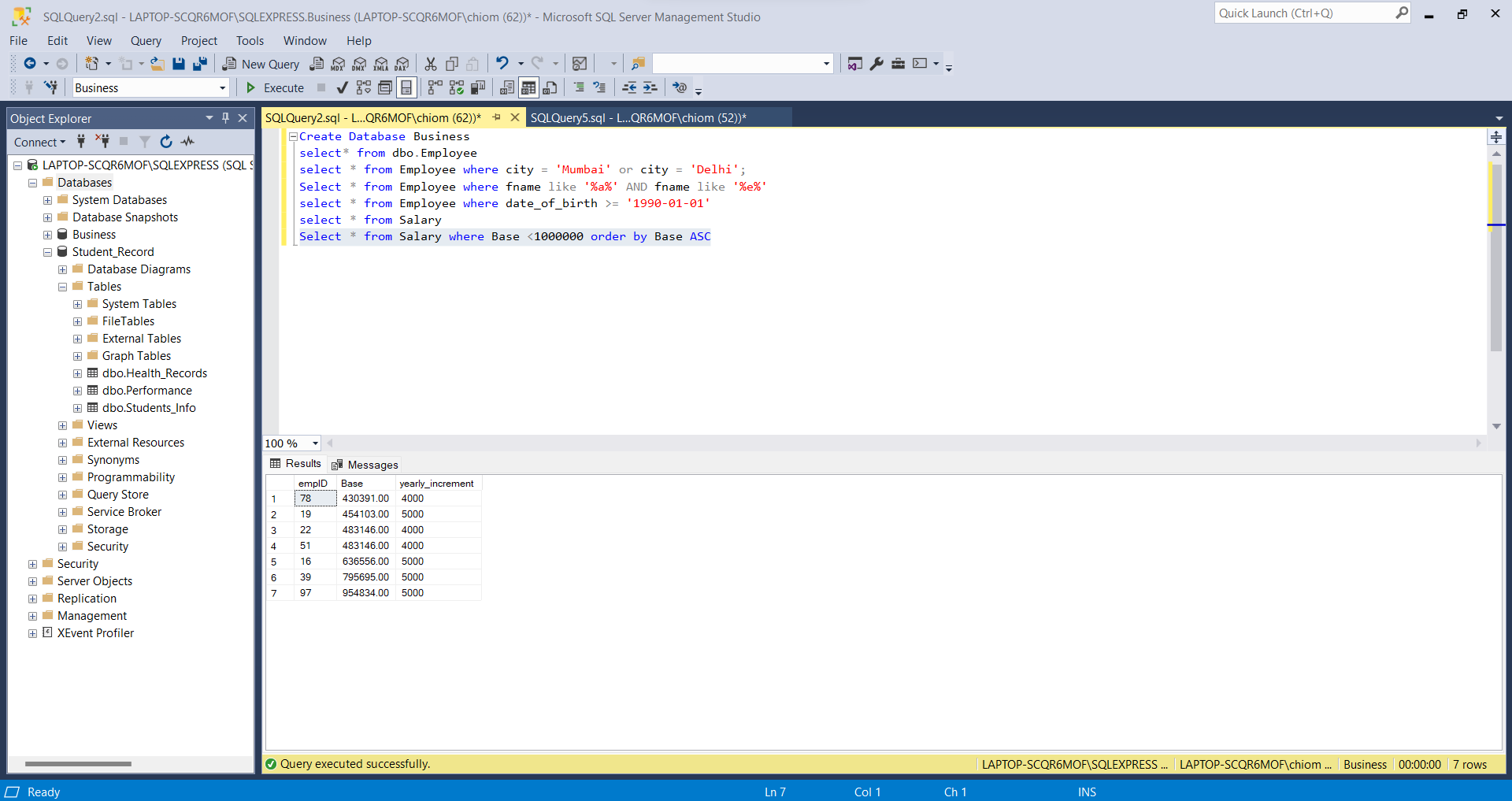The width and height of the screenshot is (1512, 801).
Task: Open a new MDX query
Action: tap(337, 63)
